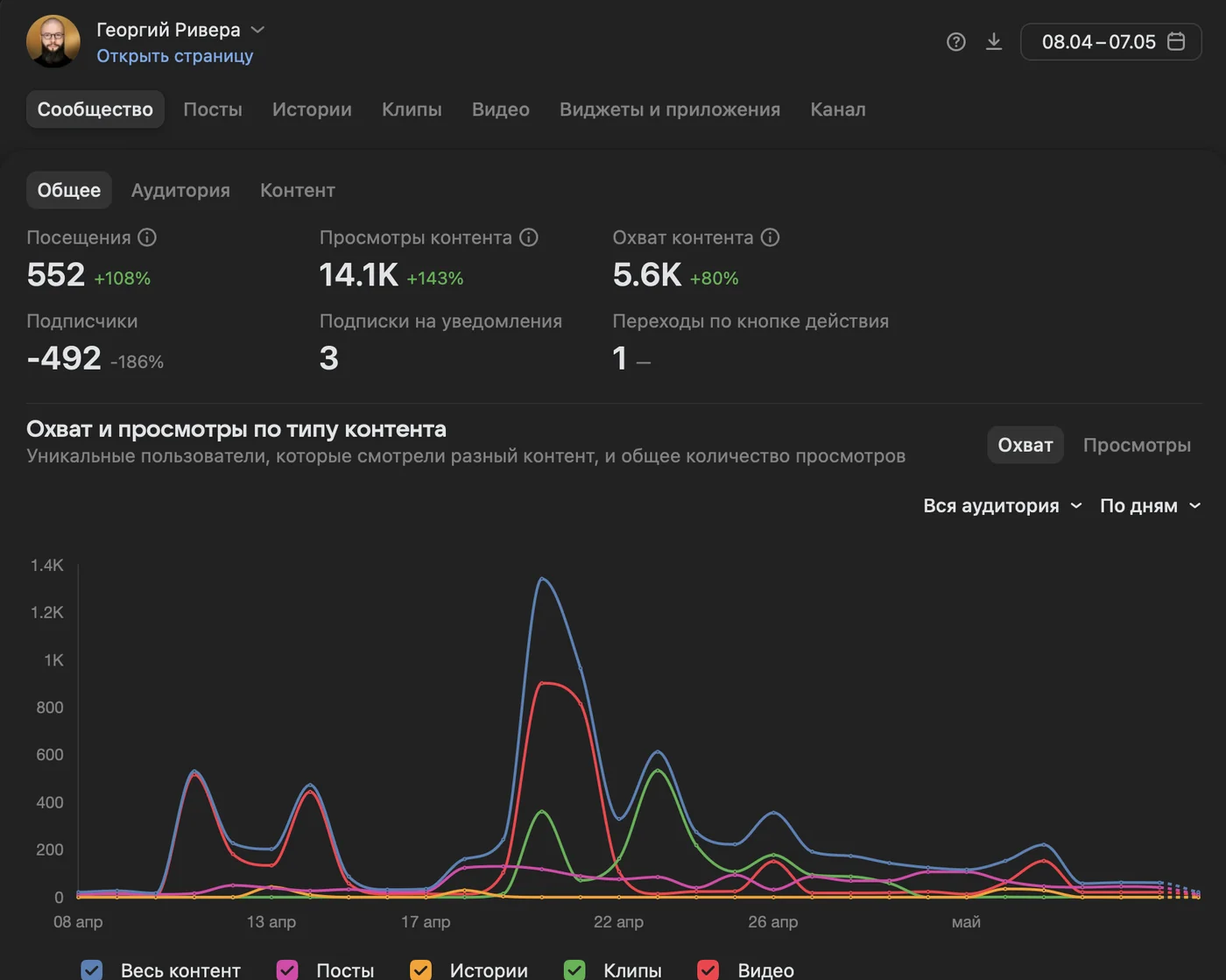This screenshot has height=980, width=1226.
Task: Click info icon beside Охват контента
Action: (770, 237)
